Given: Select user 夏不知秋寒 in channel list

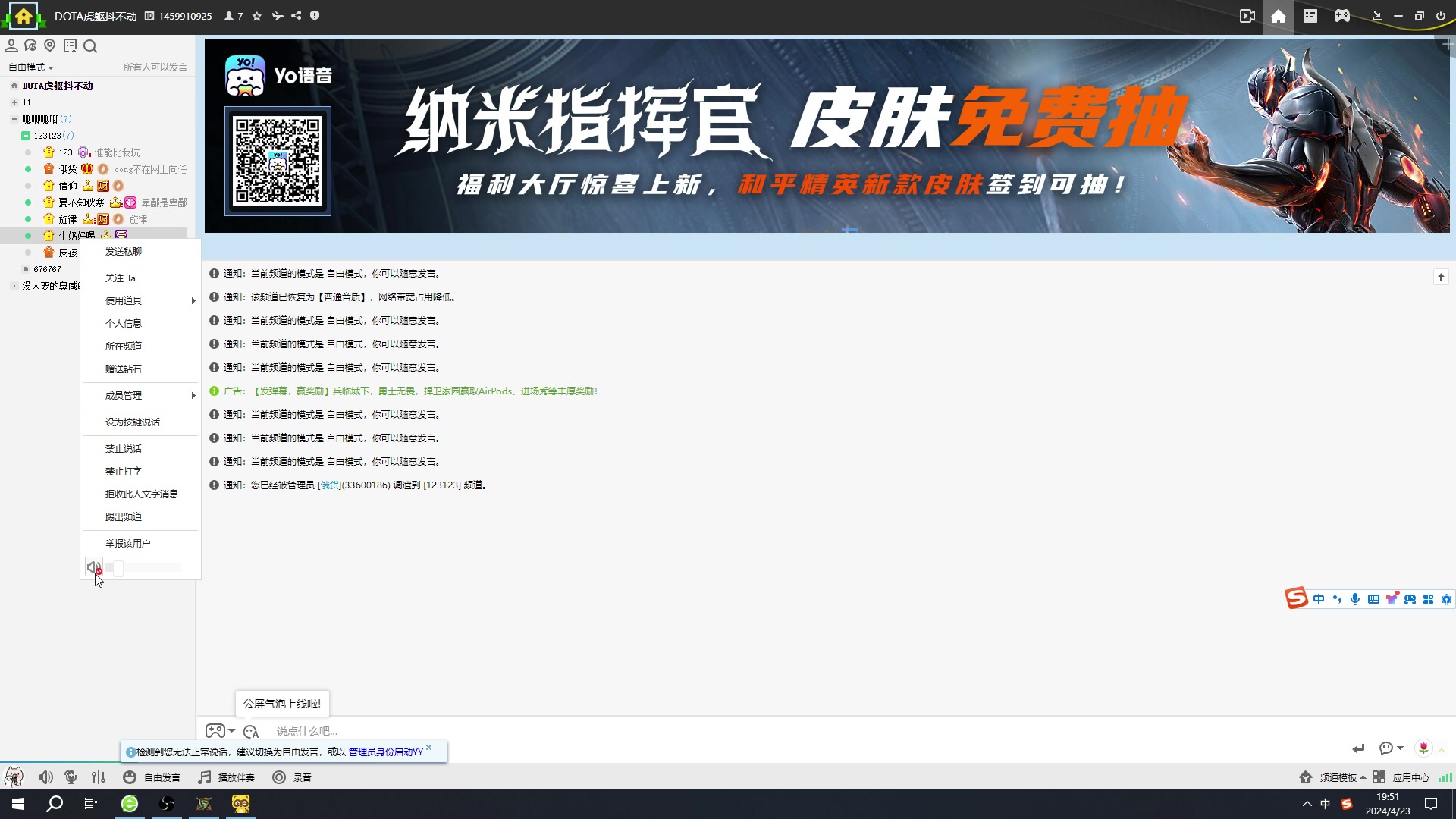Looking at the screenshot, I should click(81, 202).
